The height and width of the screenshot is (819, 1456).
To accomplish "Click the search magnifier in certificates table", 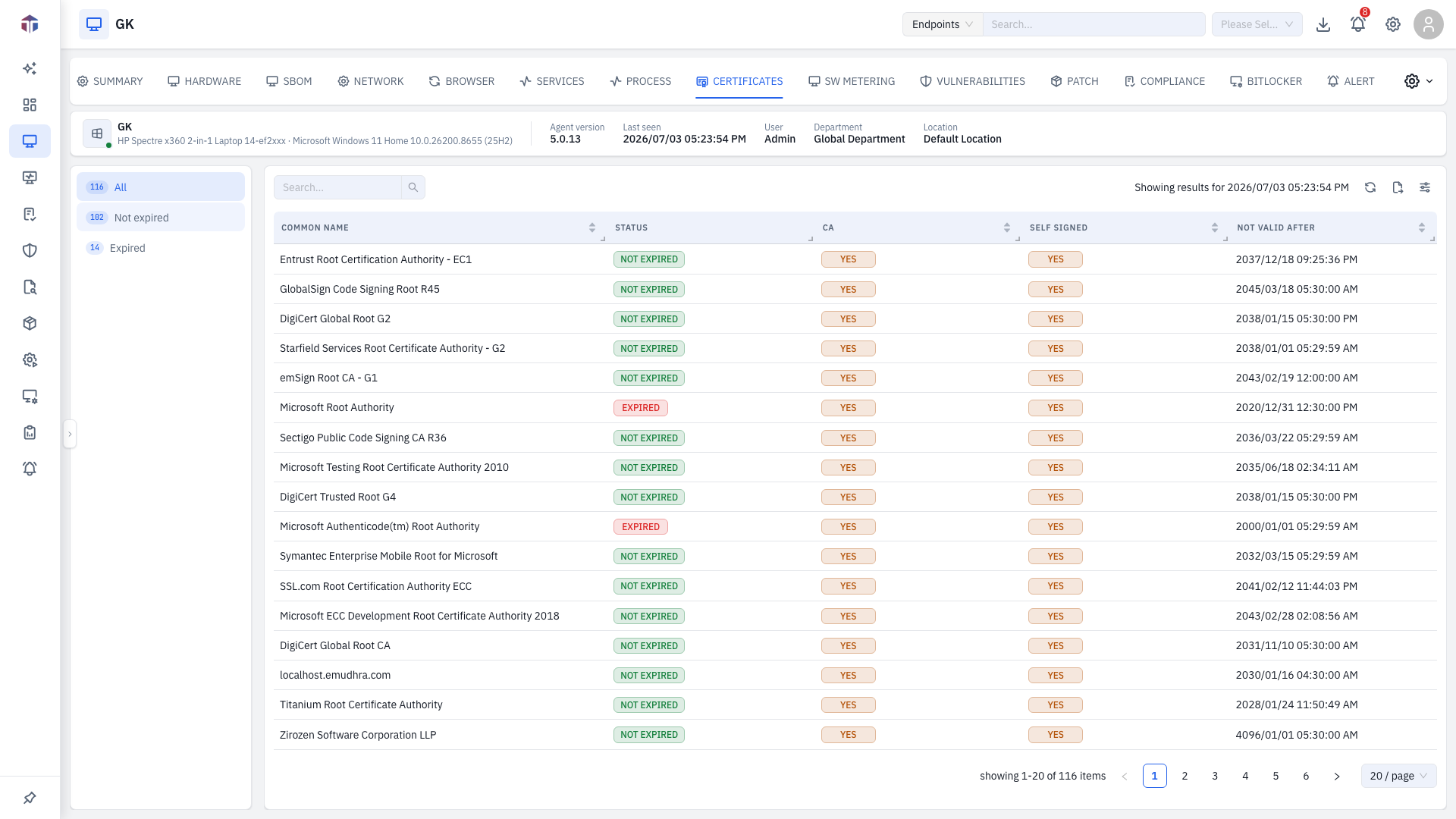I will tap(413, 187).
